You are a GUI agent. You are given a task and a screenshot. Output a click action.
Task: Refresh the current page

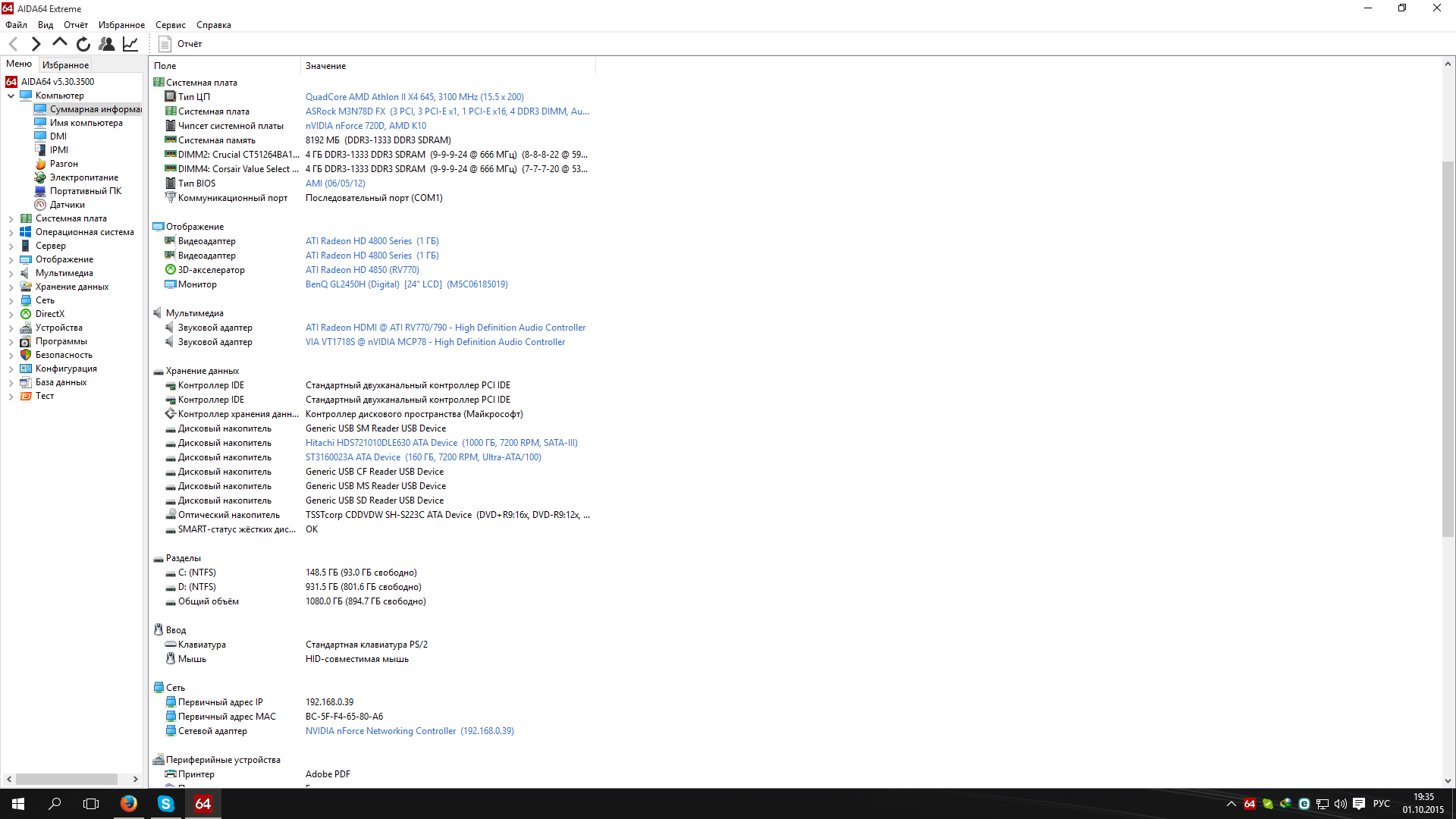pos(83,44)
